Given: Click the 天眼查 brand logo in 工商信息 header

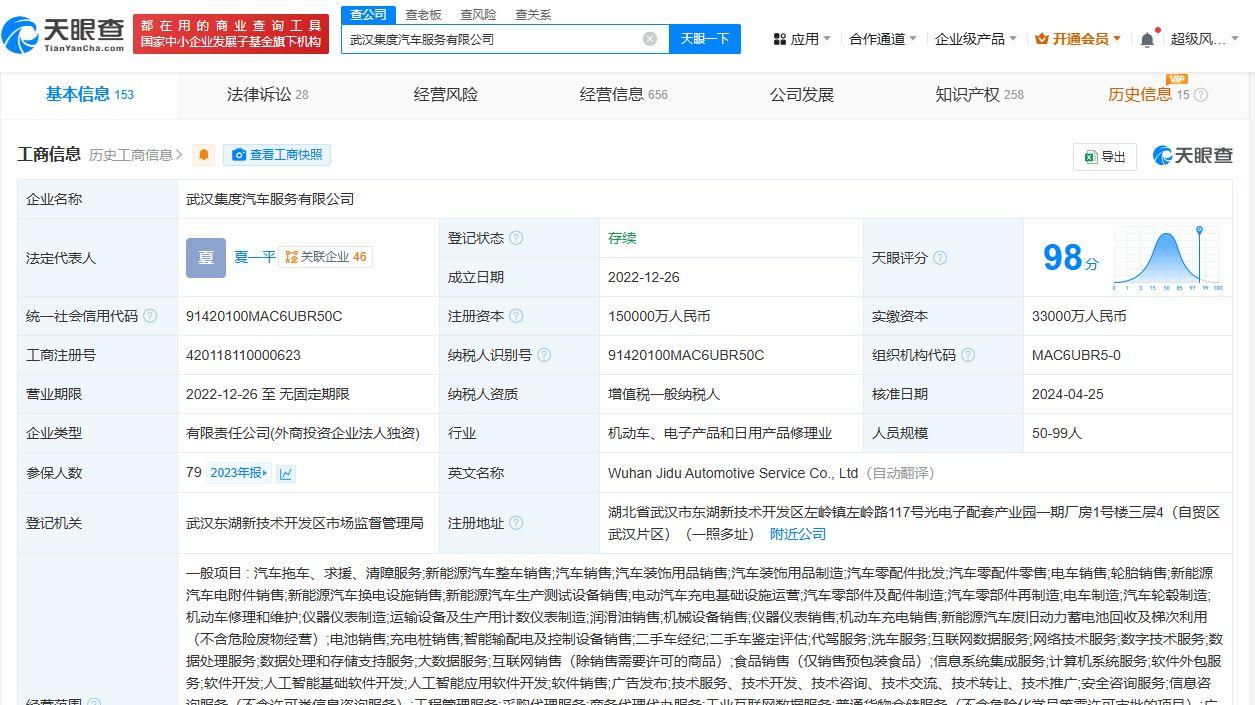Looking at the screenshot, I should [1193, 155].
